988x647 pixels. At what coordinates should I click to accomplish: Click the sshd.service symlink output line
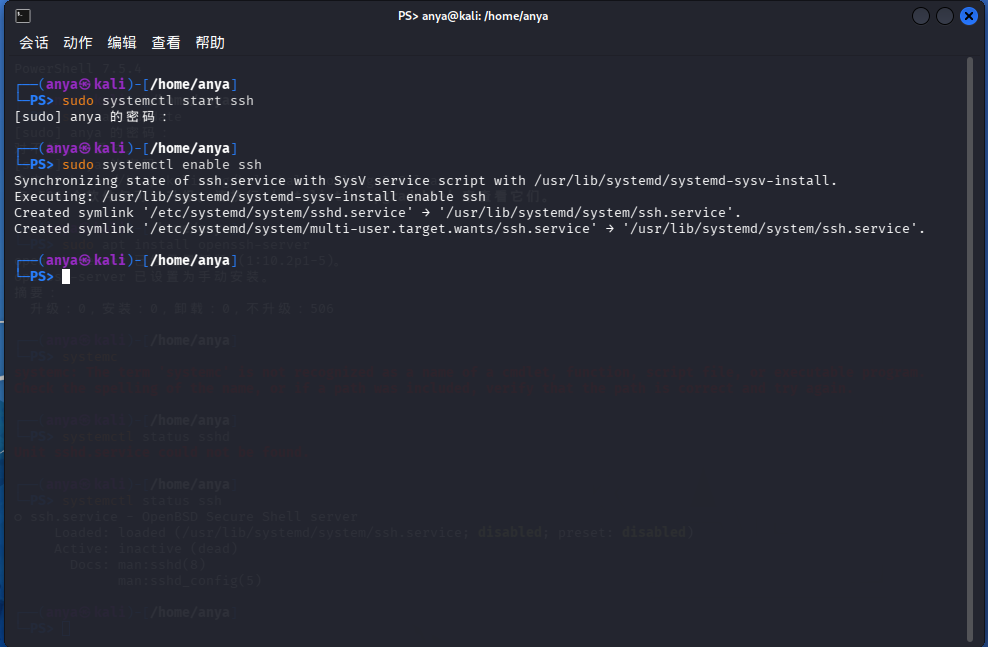click(378, 213)
